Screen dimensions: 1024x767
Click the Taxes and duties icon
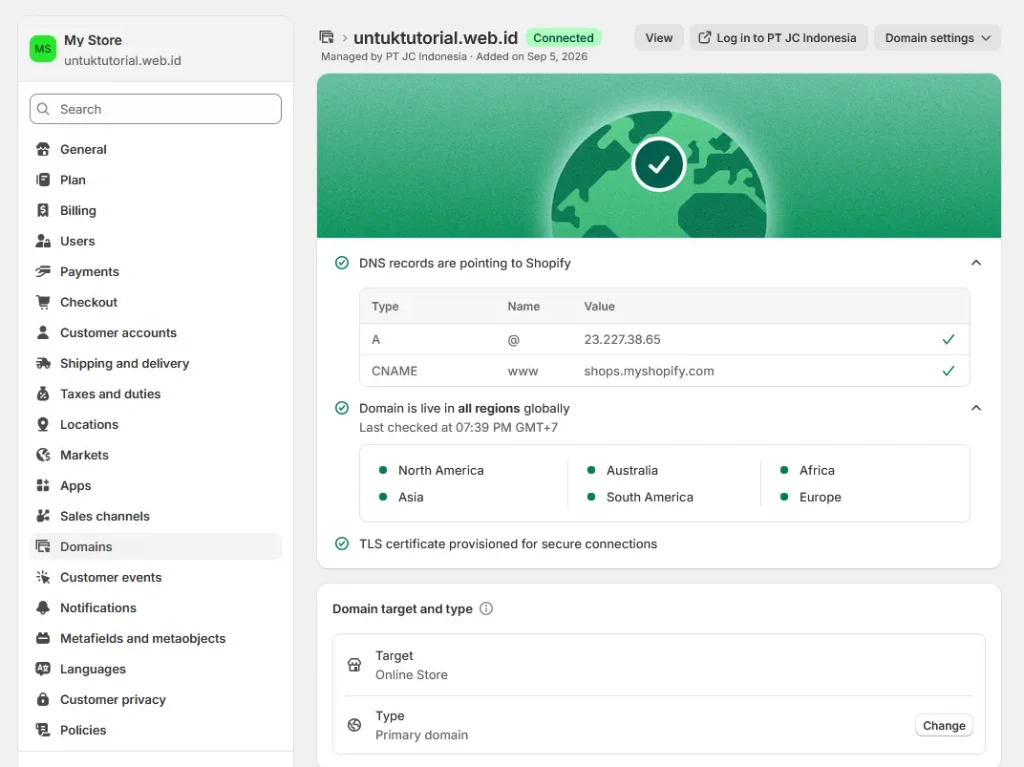(43, 394)
